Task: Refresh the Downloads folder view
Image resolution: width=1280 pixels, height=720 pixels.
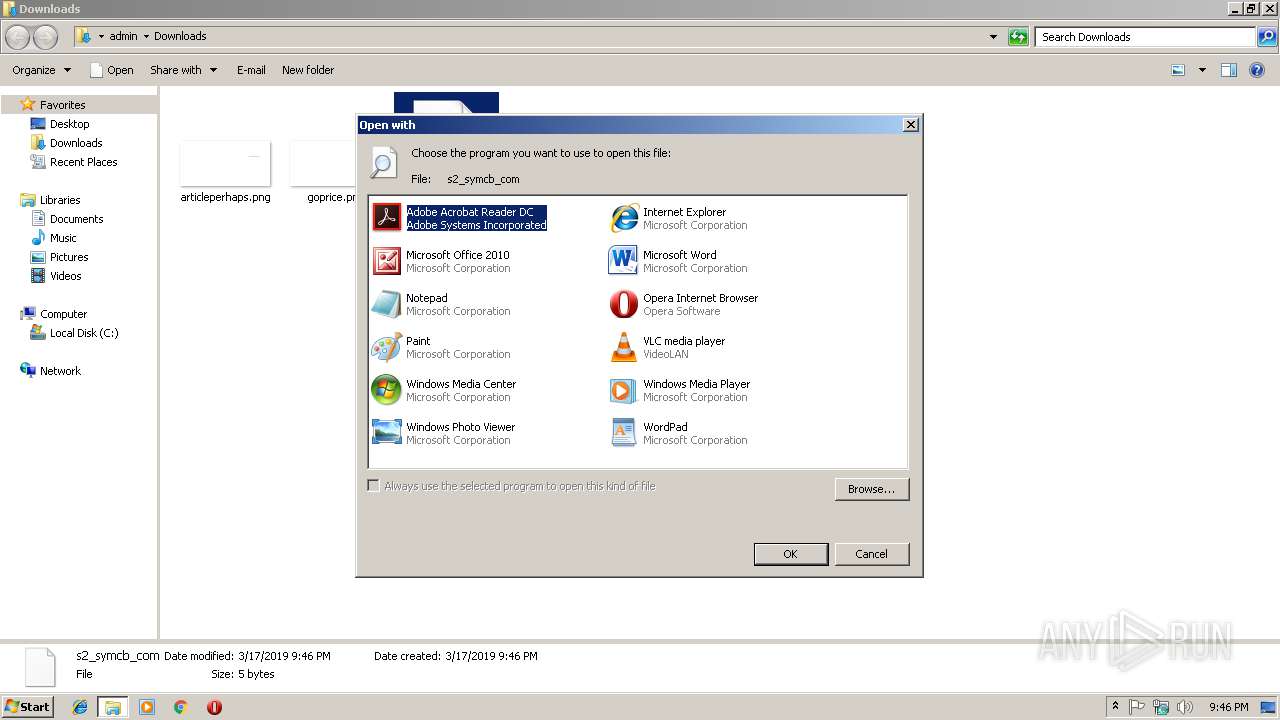Action: (1018, 37)
